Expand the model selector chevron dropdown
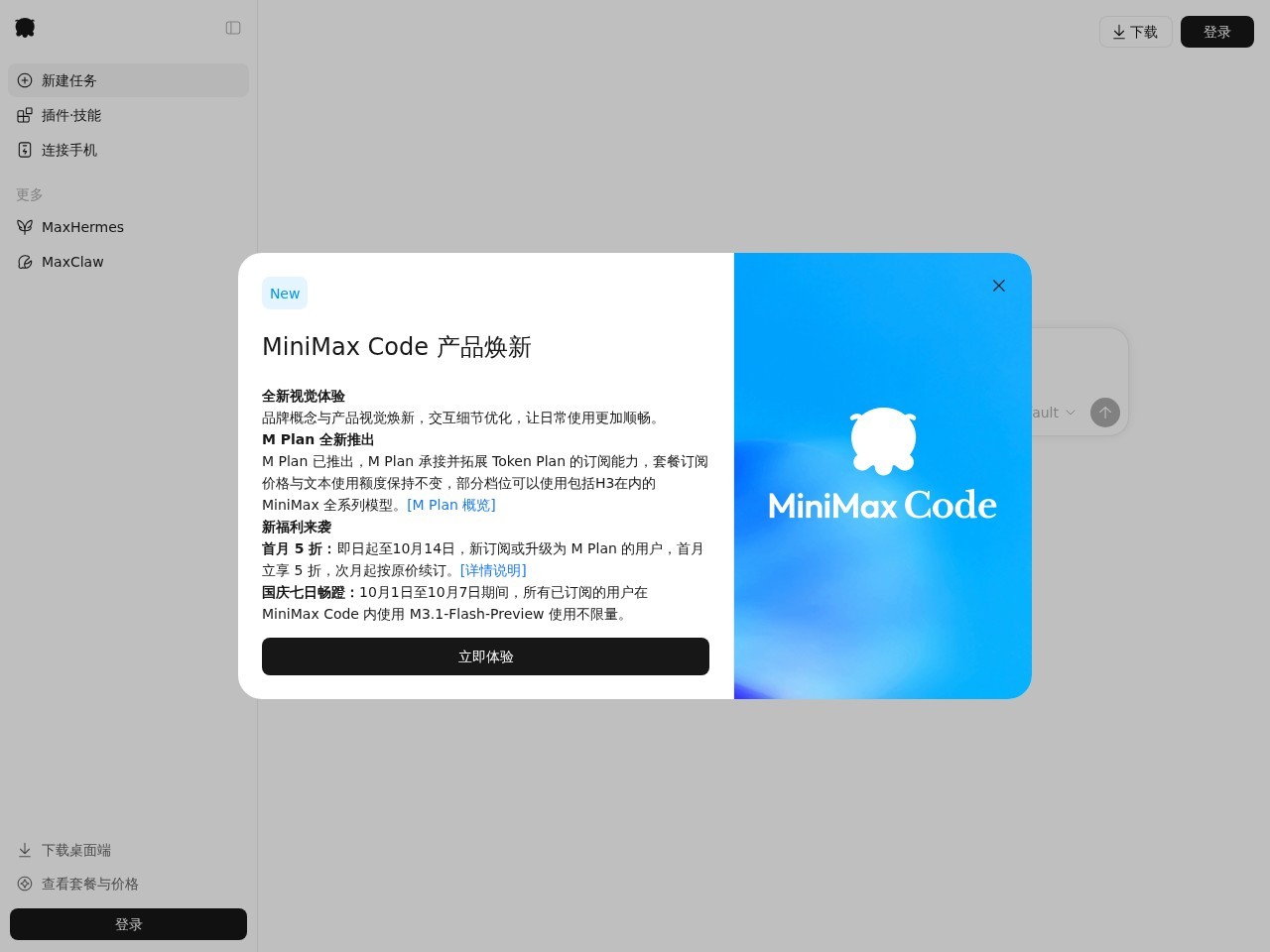This screenshot has width=1270, height=952. coord(1071,413)
